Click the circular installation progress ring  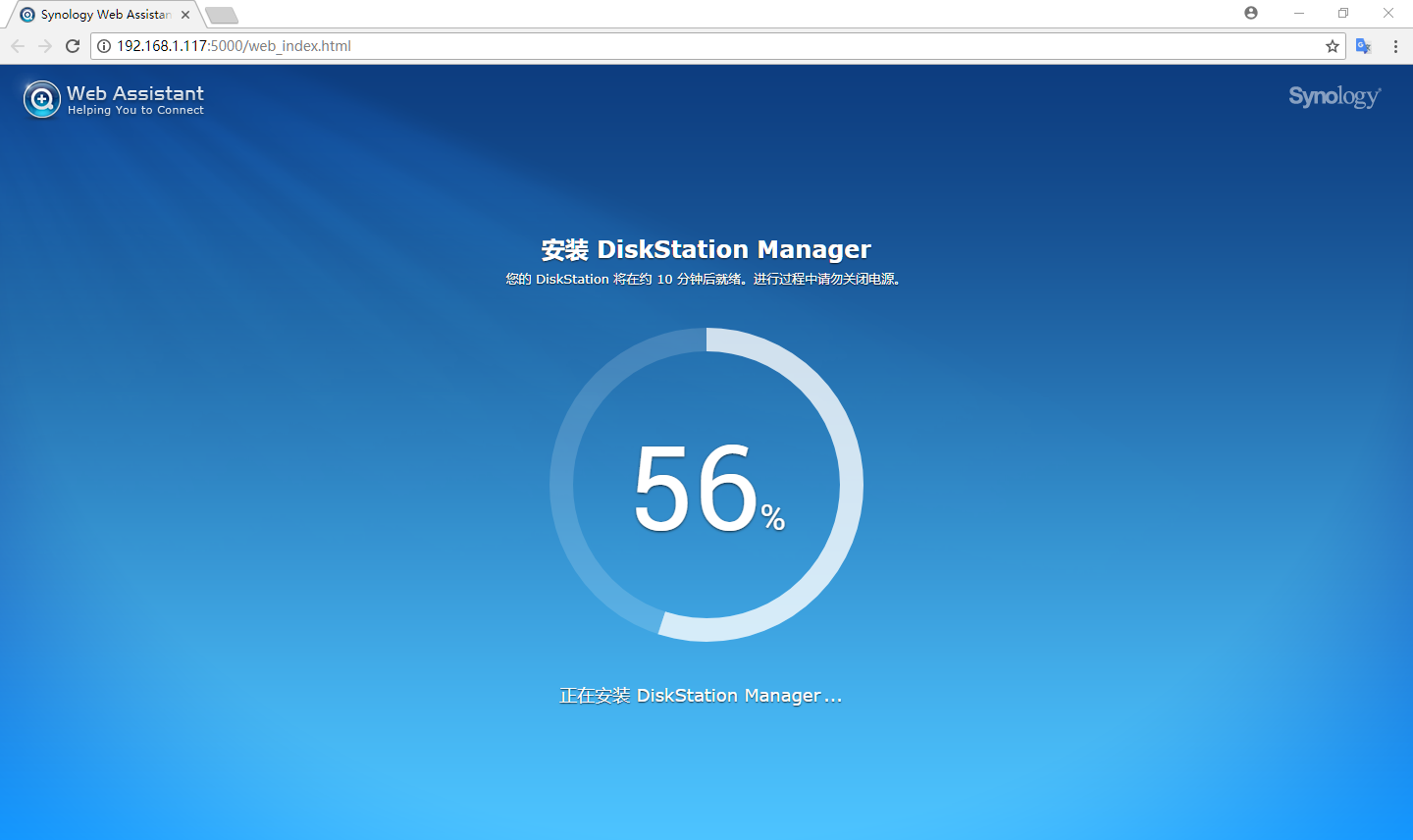[706, 485]
